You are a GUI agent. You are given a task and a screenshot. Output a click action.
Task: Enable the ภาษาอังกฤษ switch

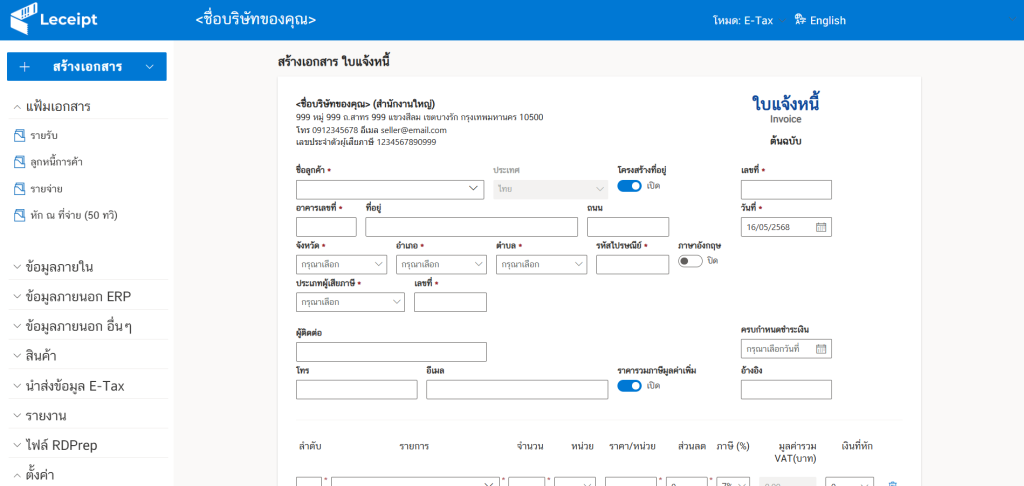click(x=690, y=261)
